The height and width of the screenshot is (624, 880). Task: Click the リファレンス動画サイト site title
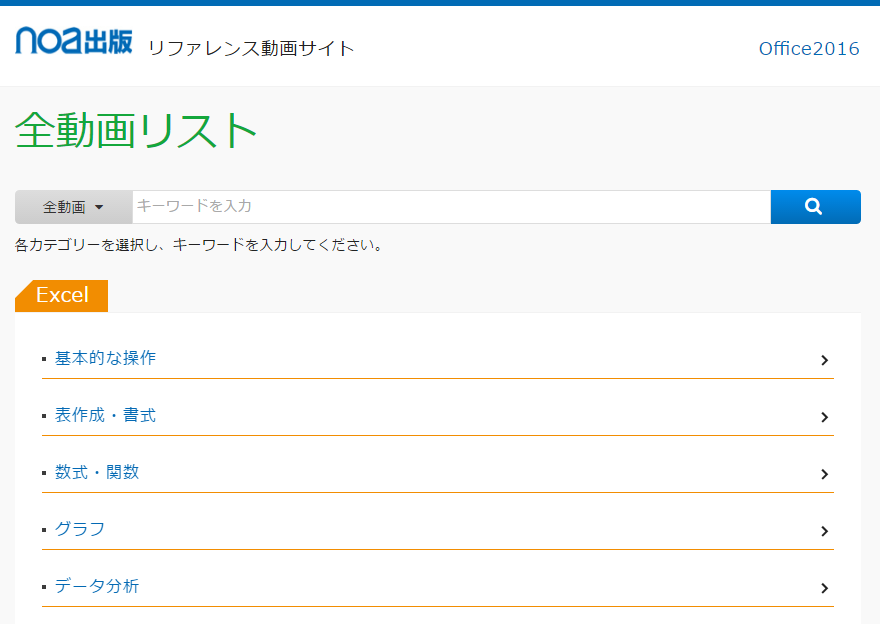tap(251, 48)
